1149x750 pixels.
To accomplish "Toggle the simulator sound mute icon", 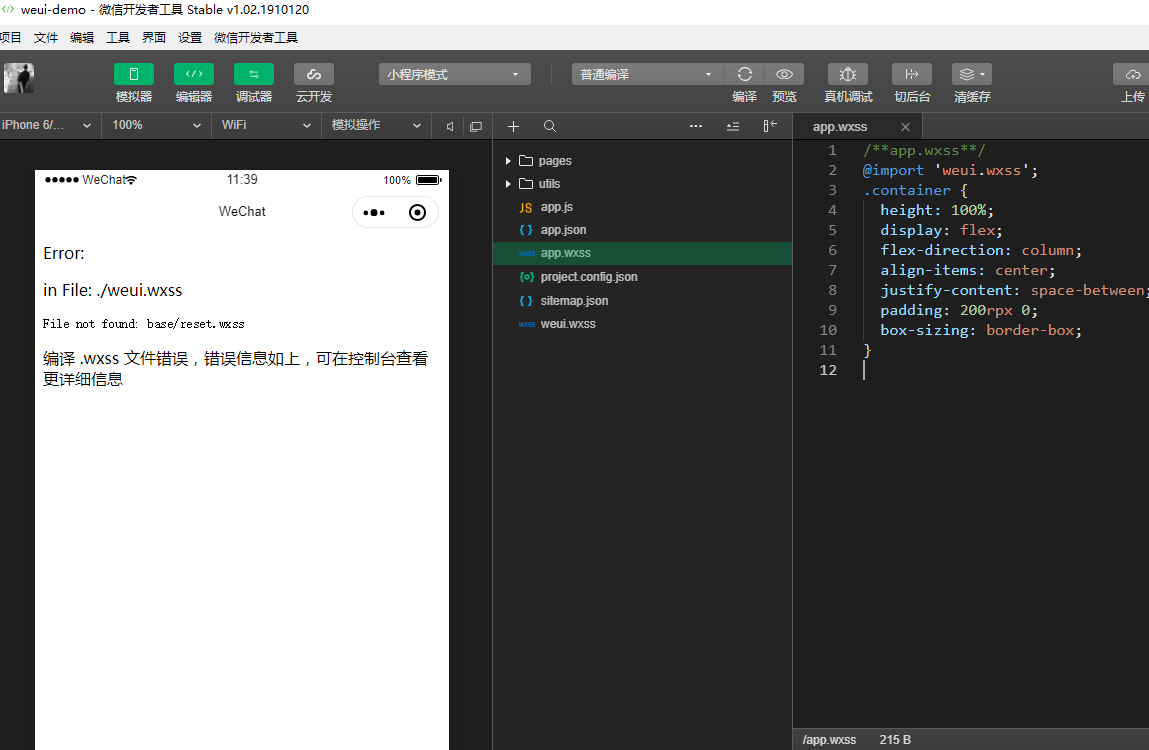I will pyautogui.click(x=450, y=126).
